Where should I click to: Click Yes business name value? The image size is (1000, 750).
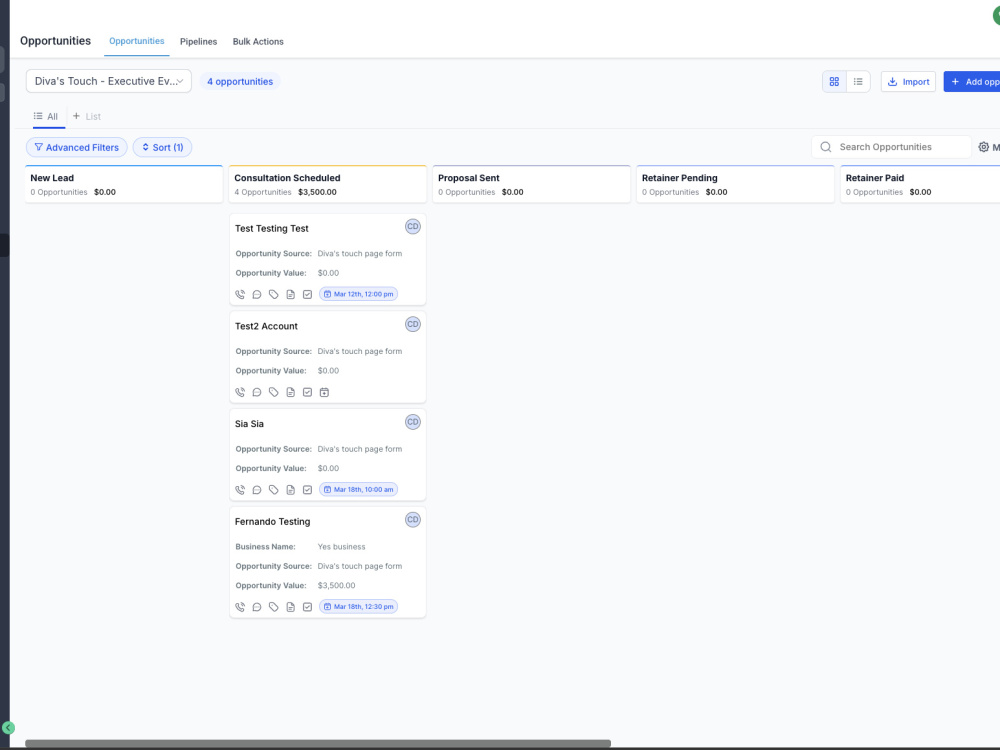pyautogui.click(x=341, y=547)
